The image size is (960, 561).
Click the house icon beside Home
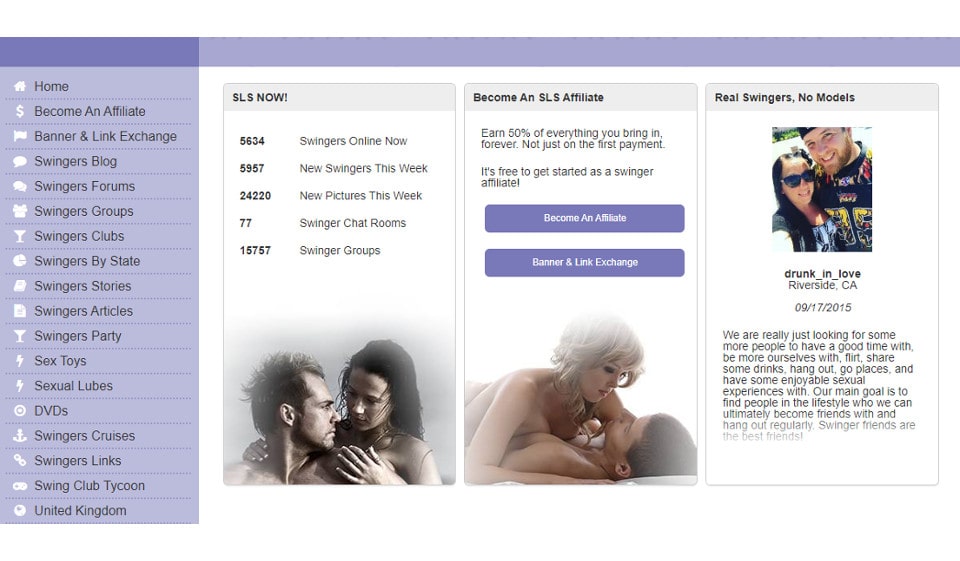tap(20, 87)
